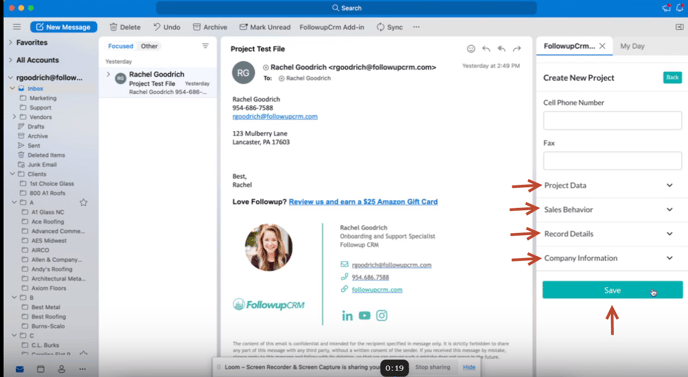The width and height of the screenshot is (688, 377).
Task: Delete the selected email
Action: [x=125, y=27]
